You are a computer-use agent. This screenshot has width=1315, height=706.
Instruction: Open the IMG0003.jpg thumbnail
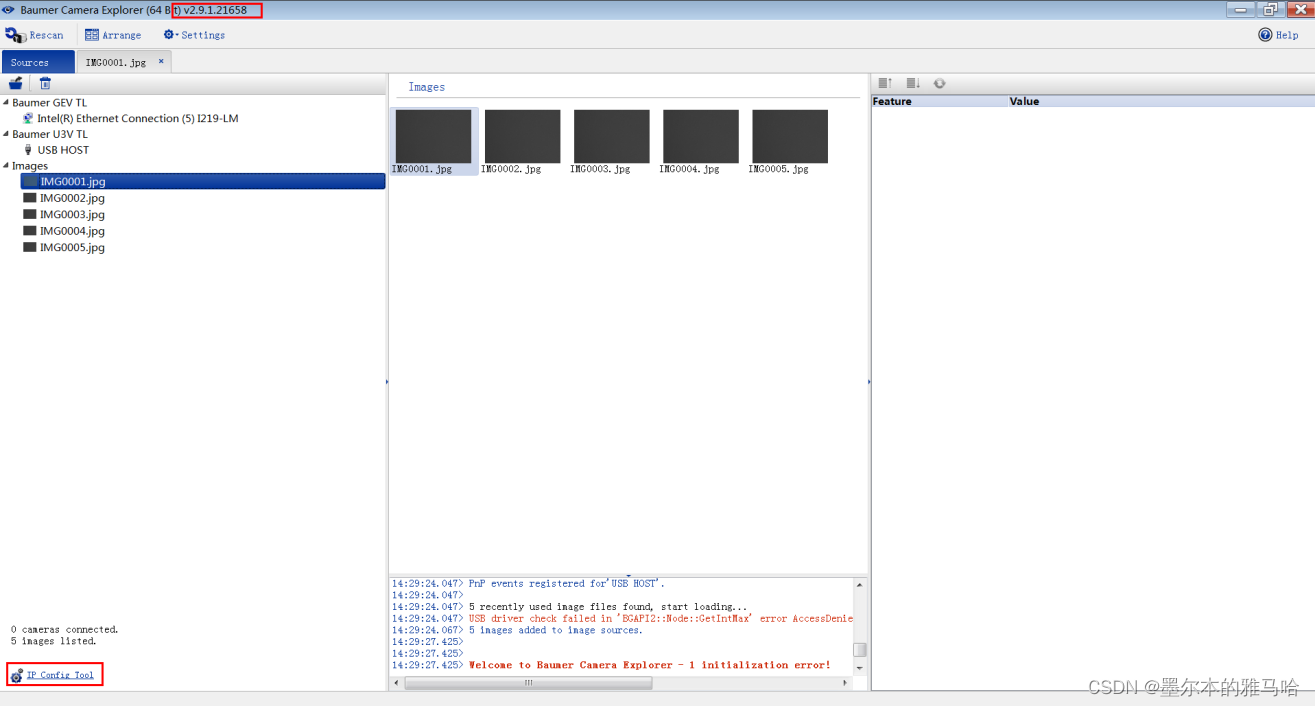tap(611, 137)
